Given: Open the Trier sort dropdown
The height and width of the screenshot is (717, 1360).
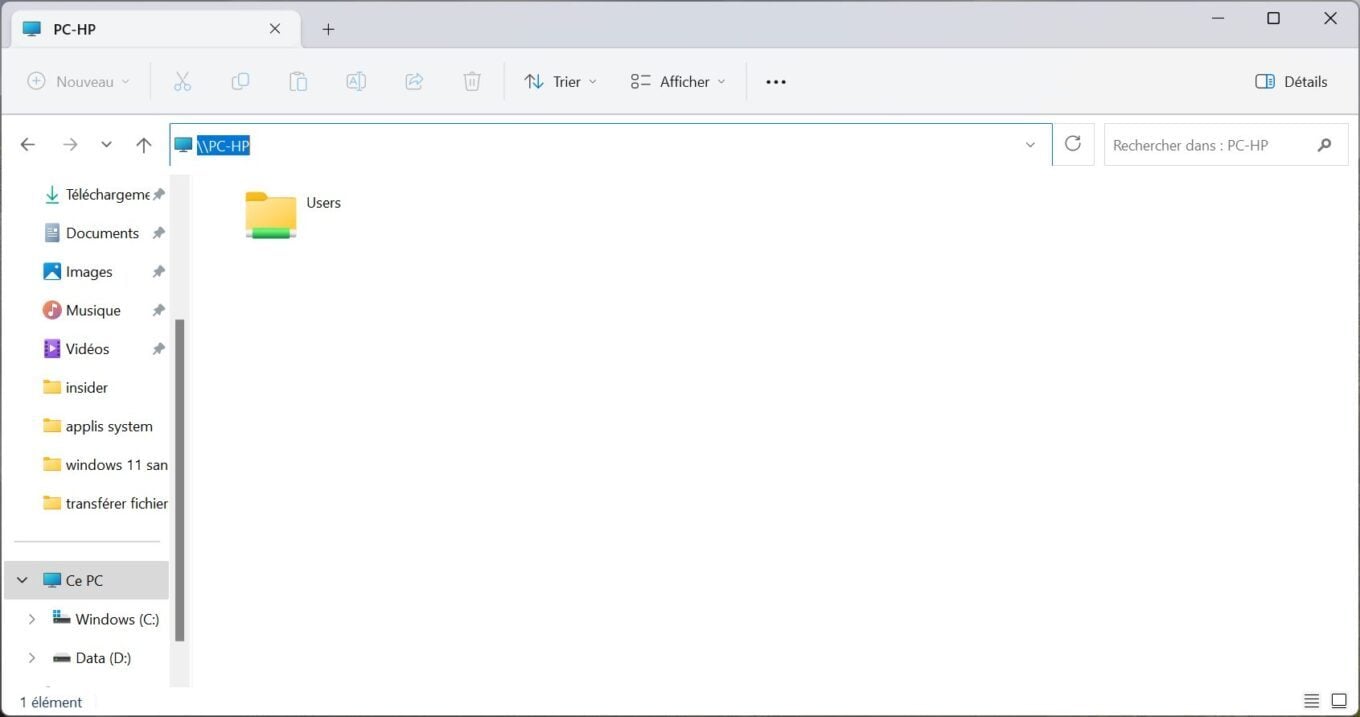Looking at the screenshot, I should [561, 82].
